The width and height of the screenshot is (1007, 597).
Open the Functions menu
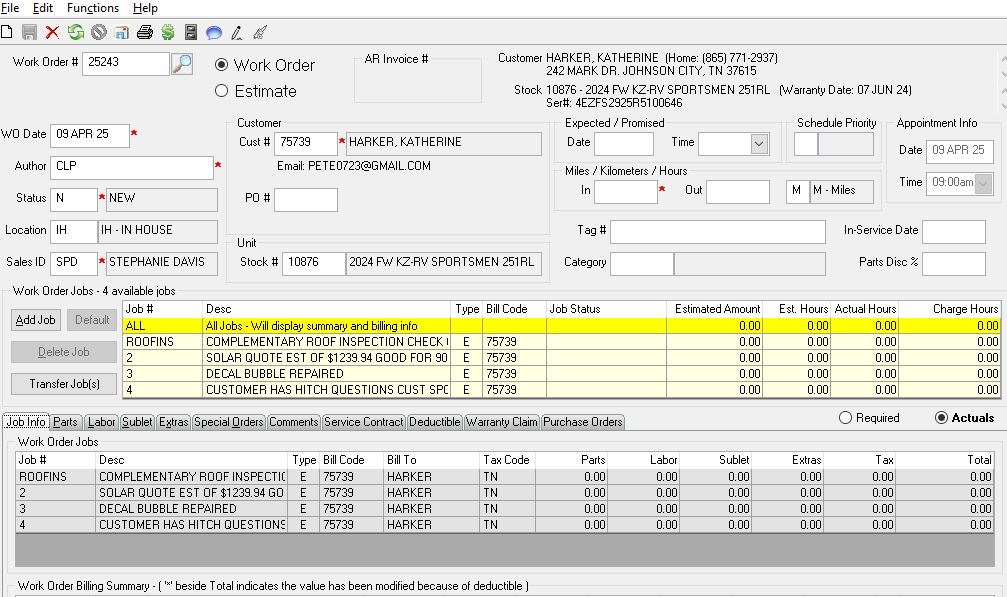click(x=93, y=8)
